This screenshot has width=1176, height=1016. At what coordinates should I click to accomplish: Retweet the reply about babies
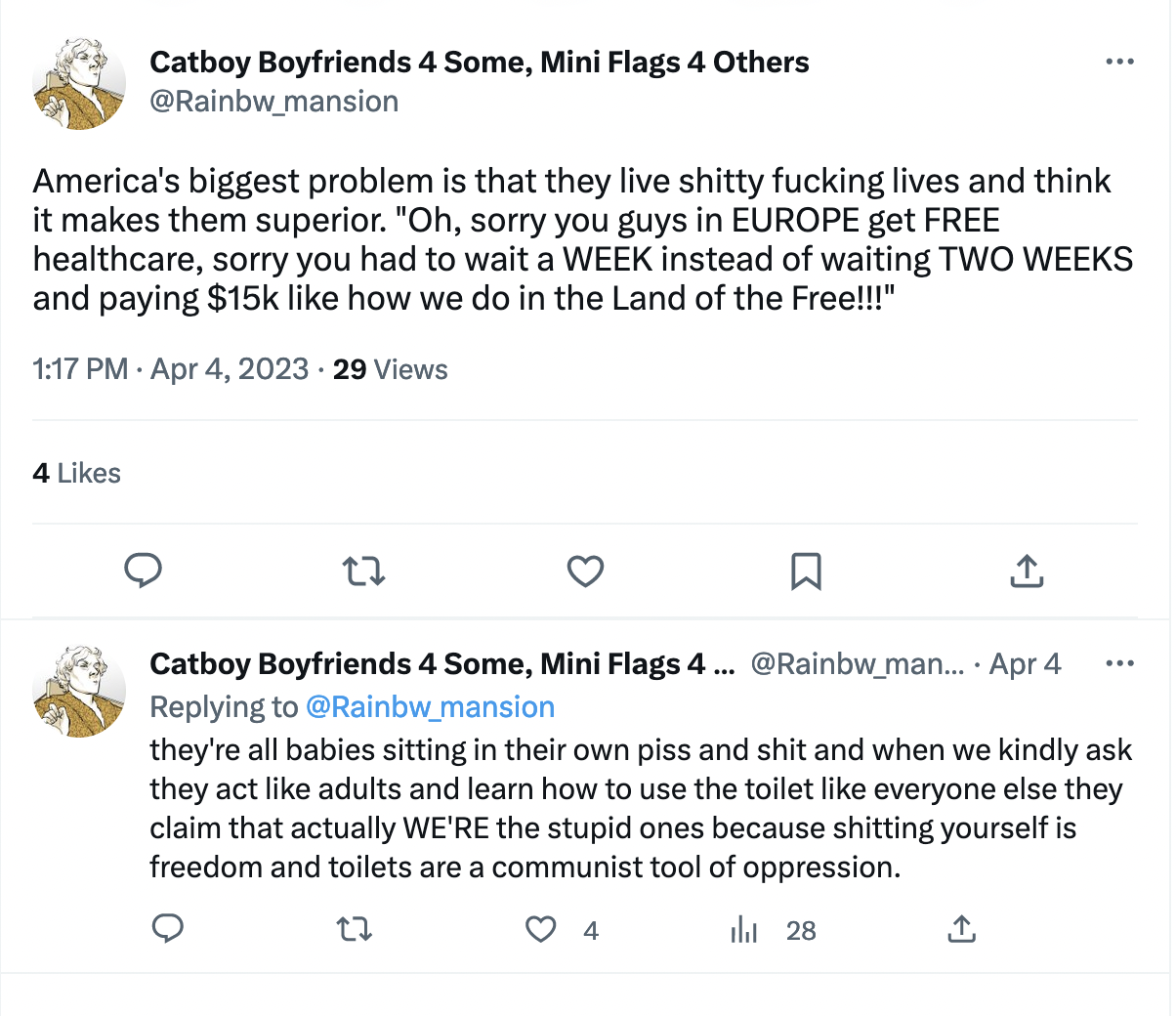(x=355, y=928)
